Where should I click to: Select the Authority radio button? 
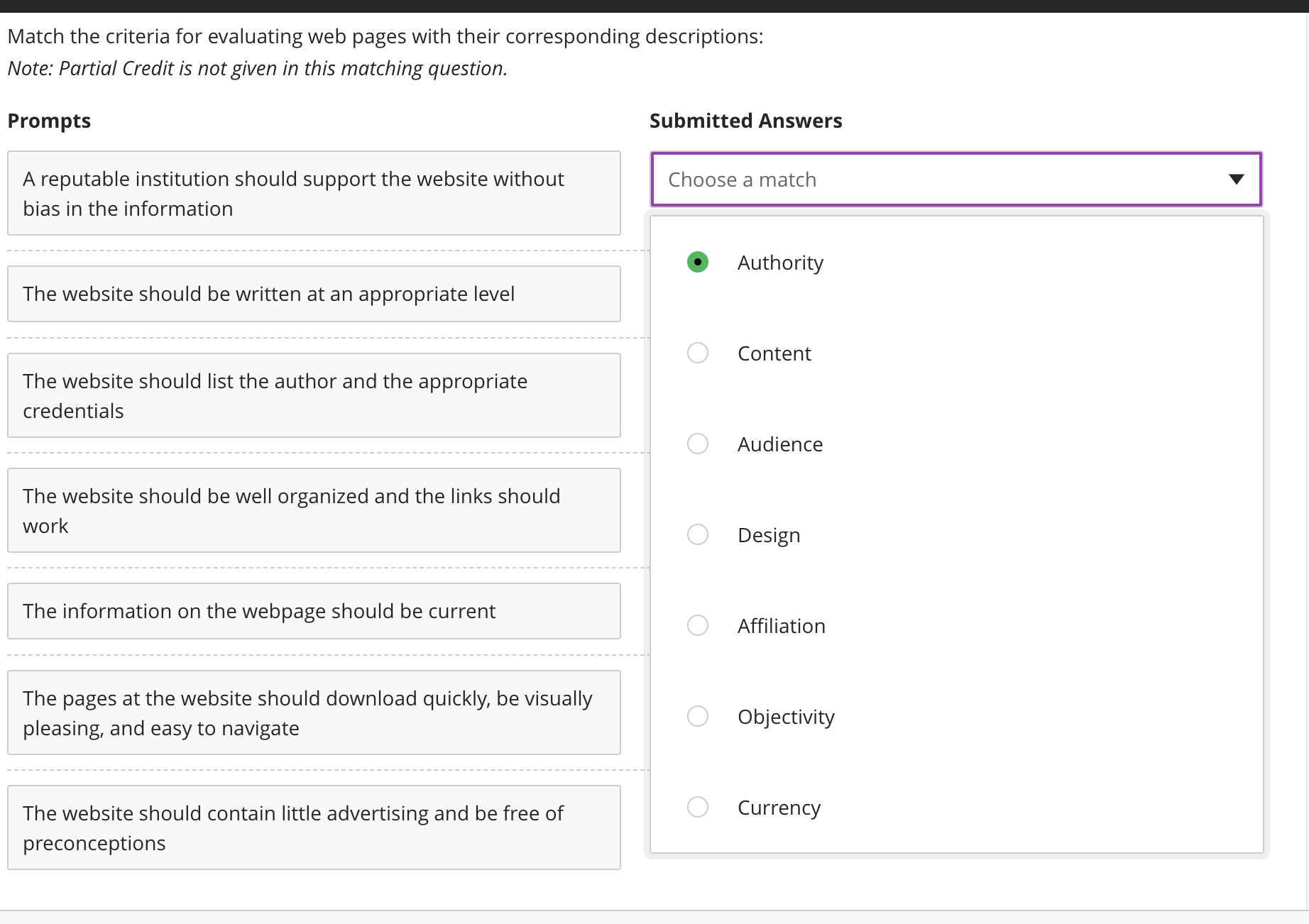click(698, 262)
